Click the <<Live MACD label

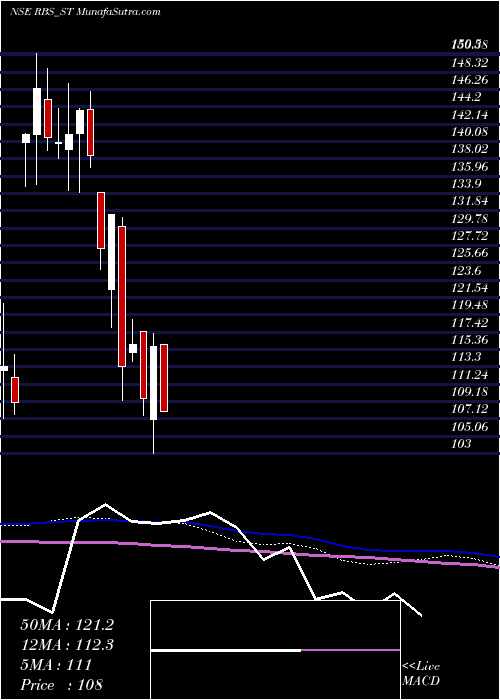tap(421, 674)
